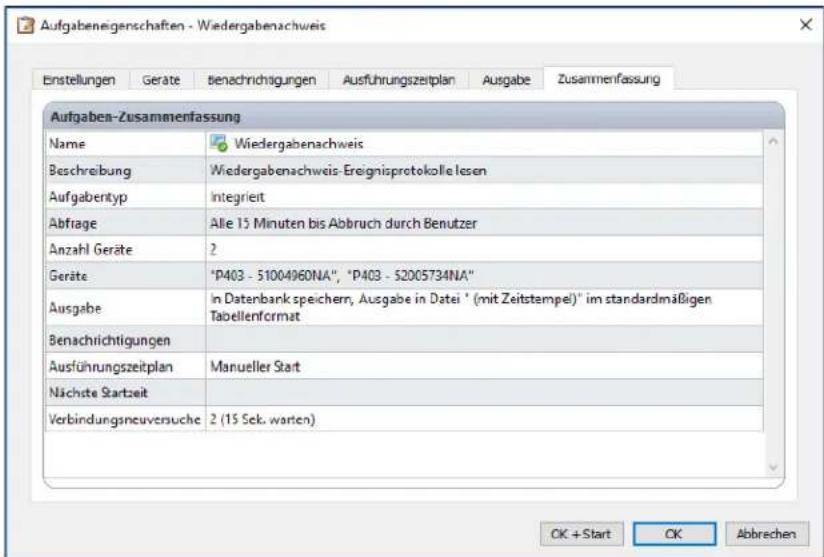Select the Aufgaben-Zusammenfassung header
Screen dimensions: 824x557
click(x=145, y=117)
